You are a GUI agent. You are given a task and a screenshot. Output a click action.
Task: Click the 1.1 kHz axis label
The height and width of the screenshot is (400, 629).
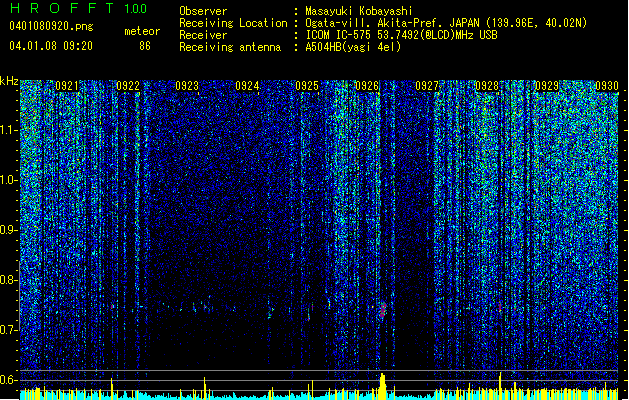(x=9, y=130)
